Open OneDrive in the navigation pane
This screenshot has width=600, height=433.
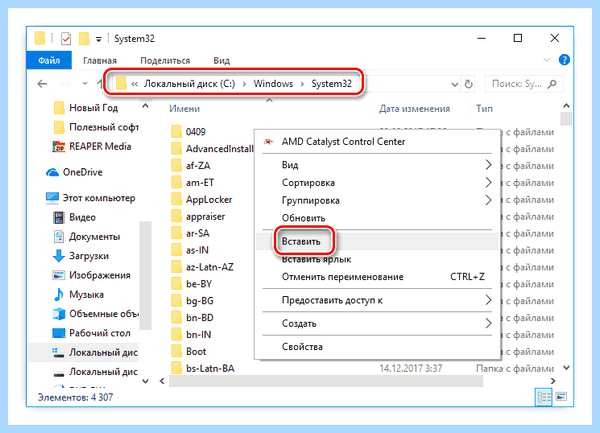(x=74, y=172)
